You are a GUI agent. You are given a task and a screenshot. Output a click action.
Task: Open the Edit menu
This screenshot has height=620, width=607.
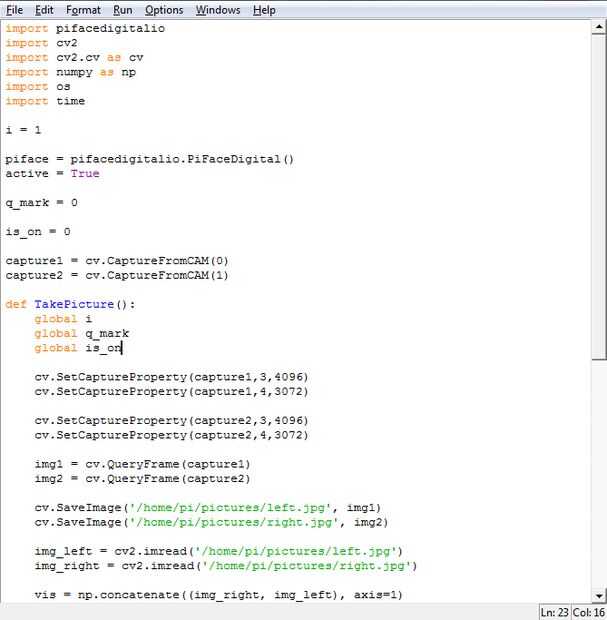44,10
